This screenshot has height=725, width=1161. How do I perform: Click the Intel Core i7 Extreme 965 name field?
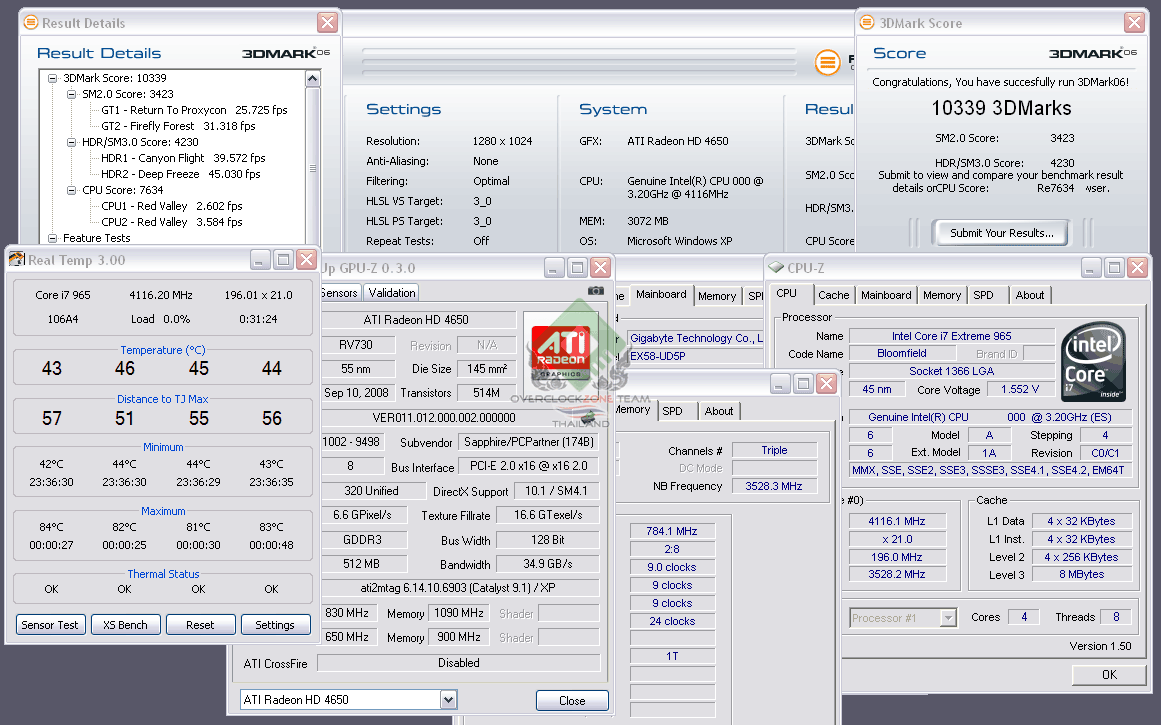tap(951, 335)
